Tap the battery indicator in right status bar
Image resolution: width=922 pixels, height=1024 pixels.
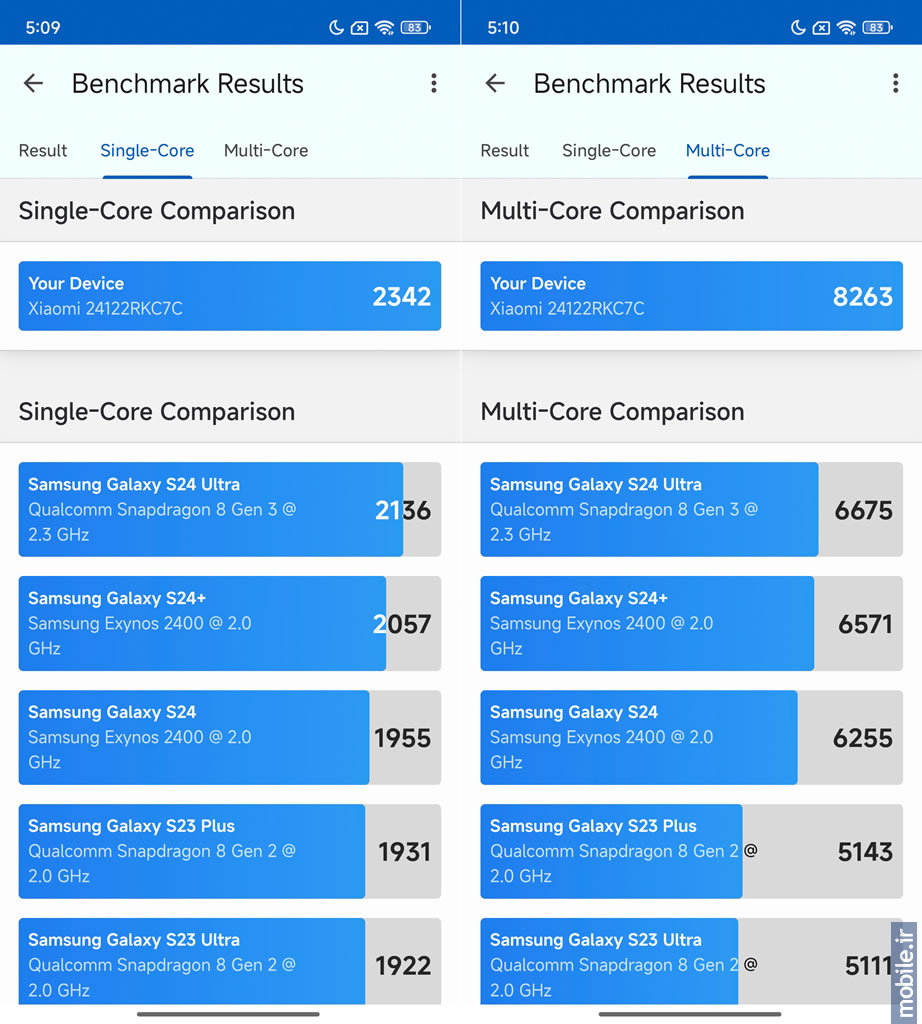click(x=877, y=27)
